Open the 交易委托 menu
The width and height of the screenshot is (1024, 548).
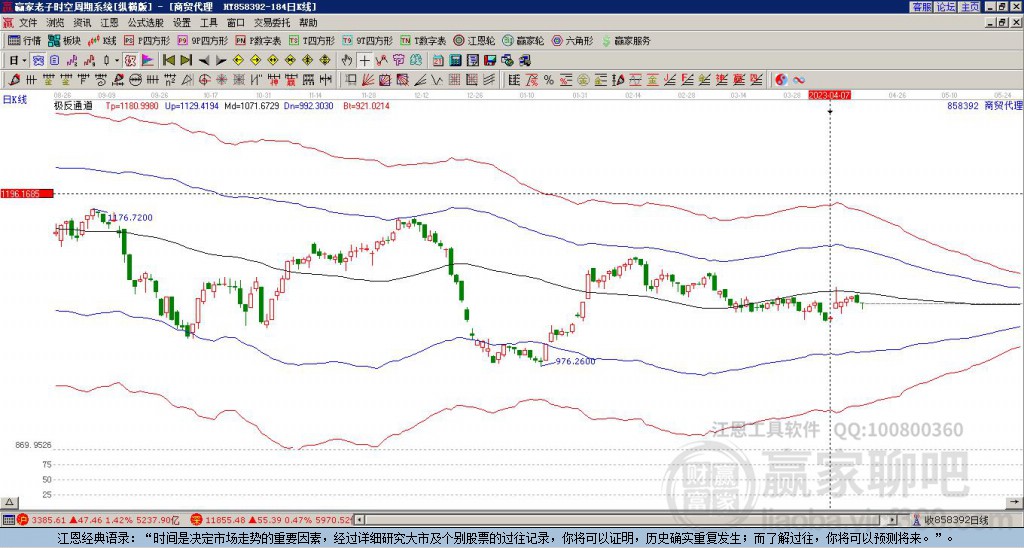[272, 23]
